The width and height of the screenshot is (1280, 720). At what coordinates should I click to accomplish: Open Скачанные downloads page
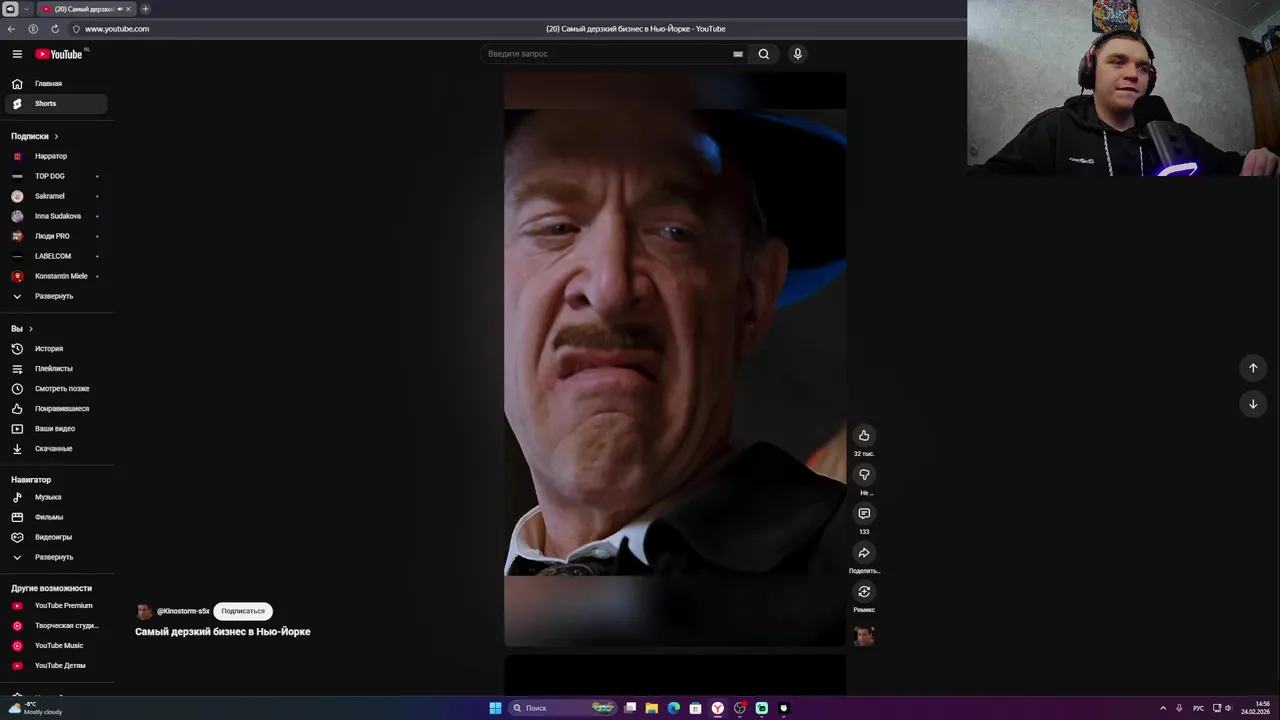point(56,449)
